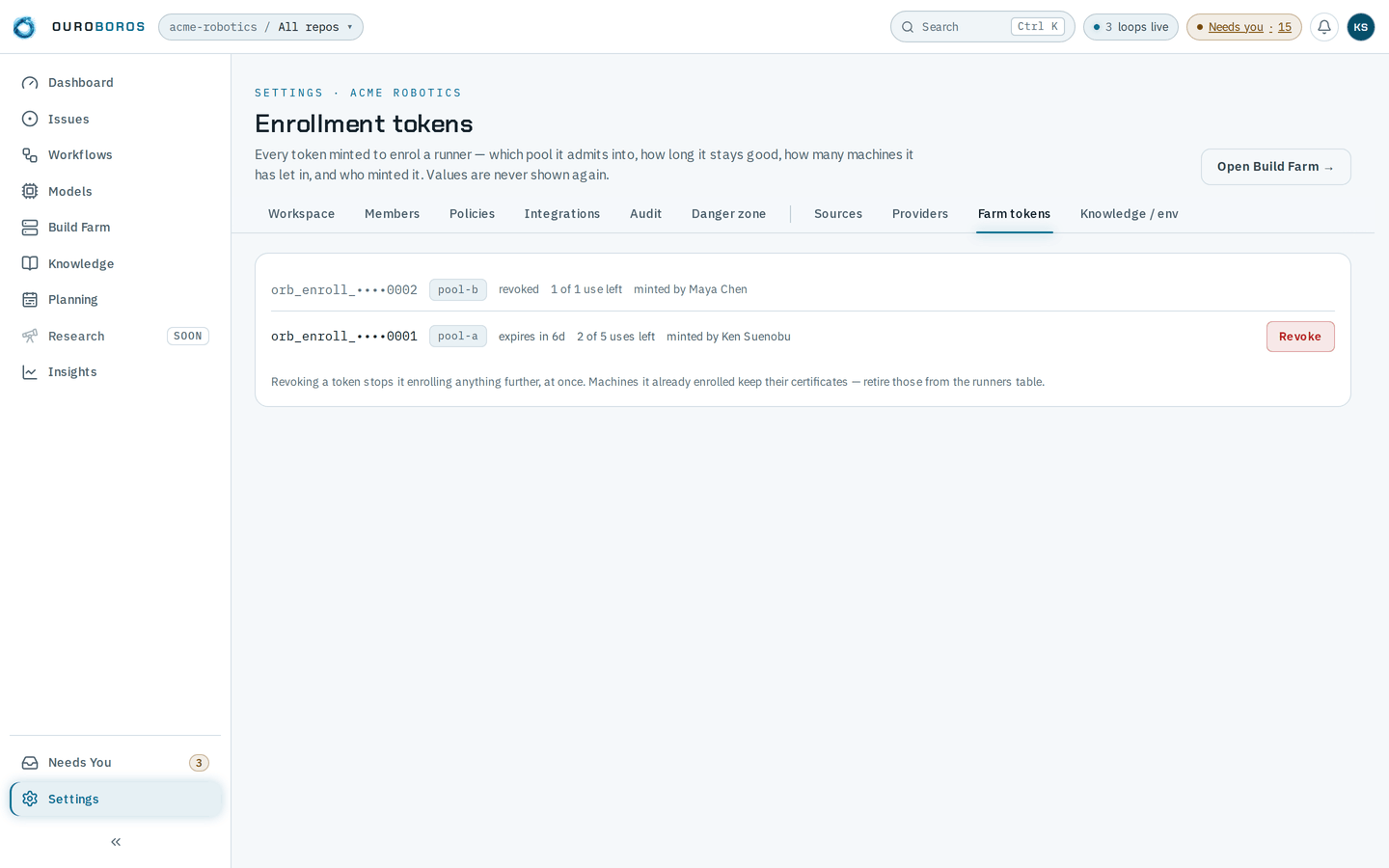
Task: Click the Settings gear icon
Action: coord(30,799)
